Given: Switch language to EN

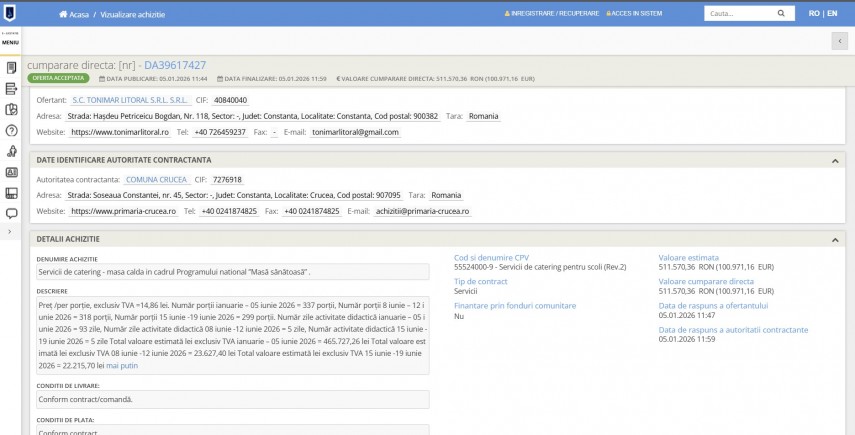Looking at the screenshot, I should (832, 14).
